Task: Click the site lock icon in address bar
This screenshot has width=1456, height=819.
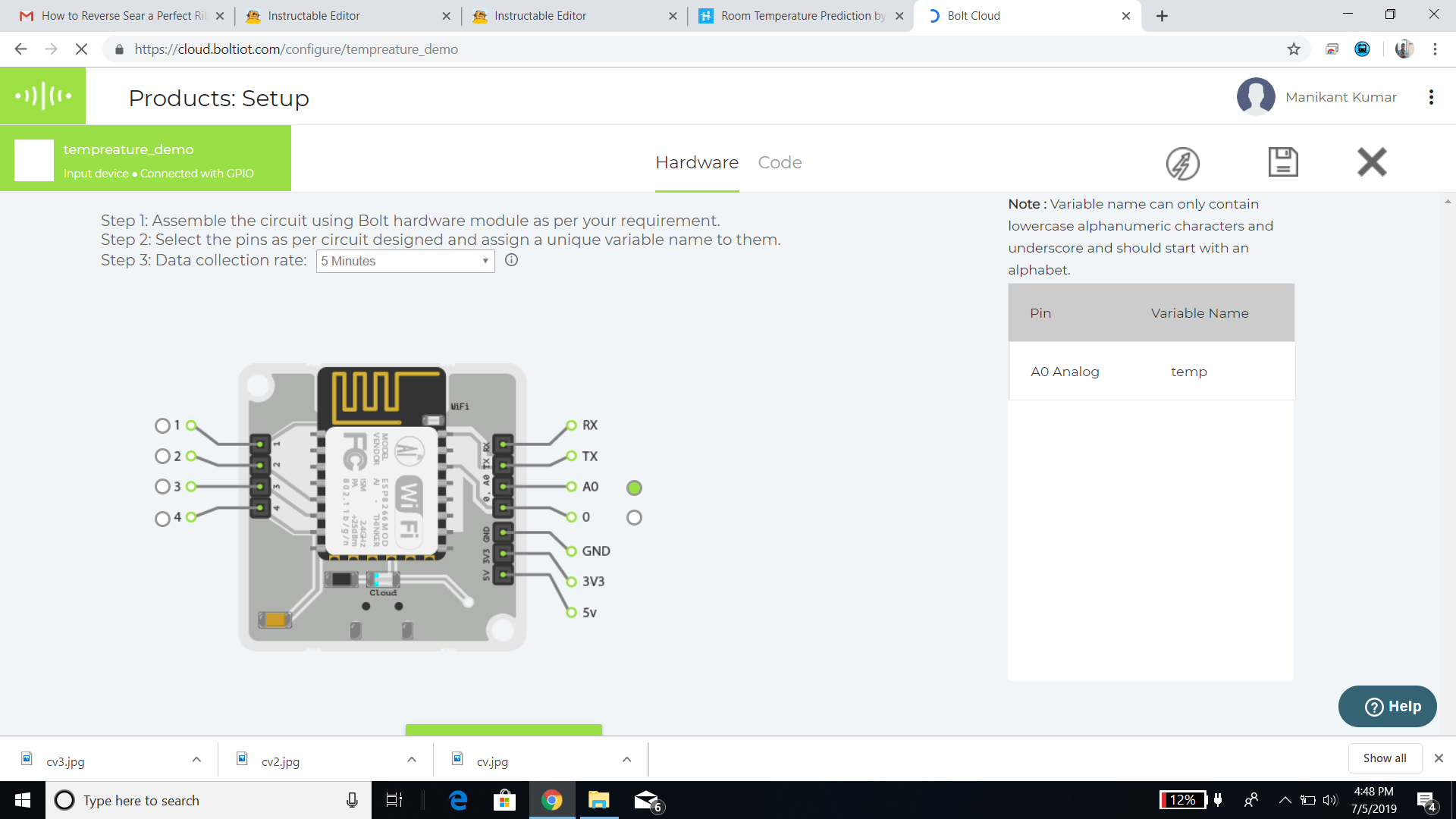Action: coord(119,49)
